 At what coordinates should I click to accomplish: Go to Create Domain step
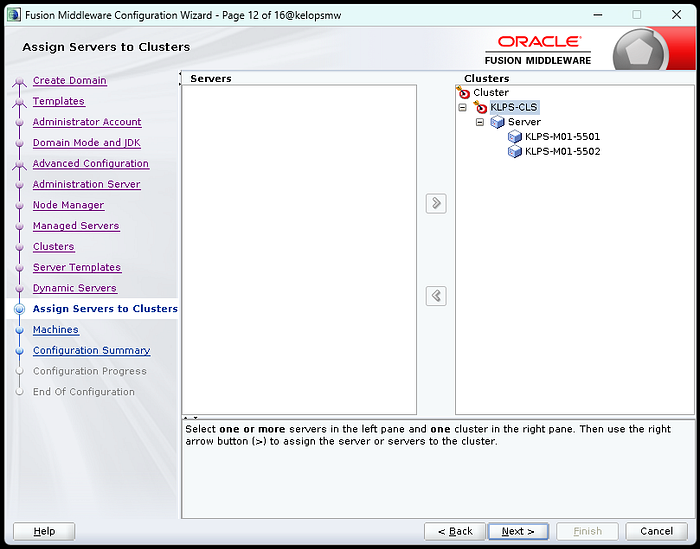tap(70, 80)
